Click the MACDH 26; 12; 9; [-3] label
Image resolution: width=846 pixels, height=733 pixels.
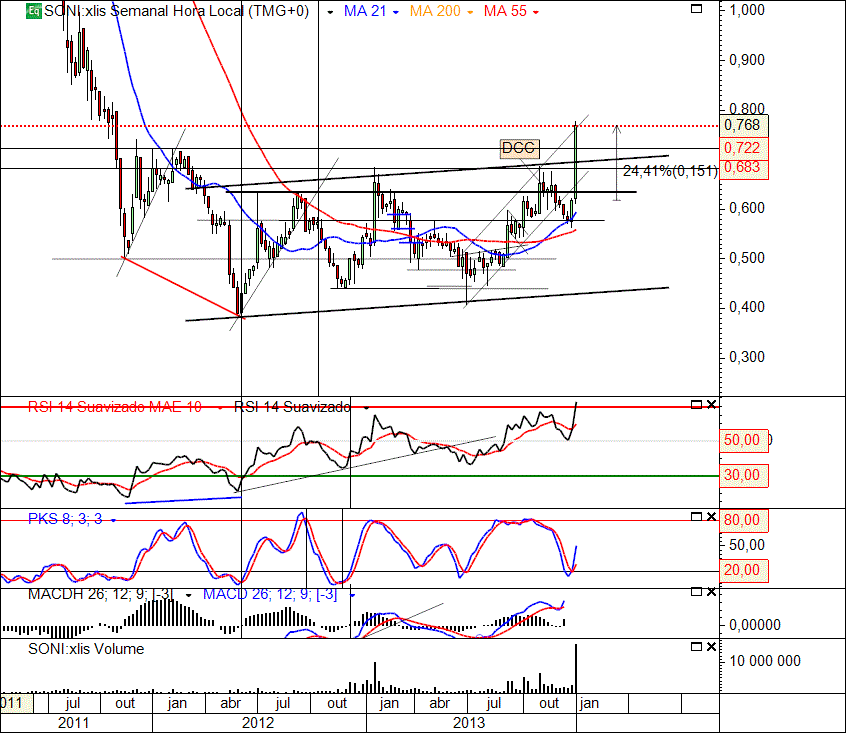[x=101, y=594]
